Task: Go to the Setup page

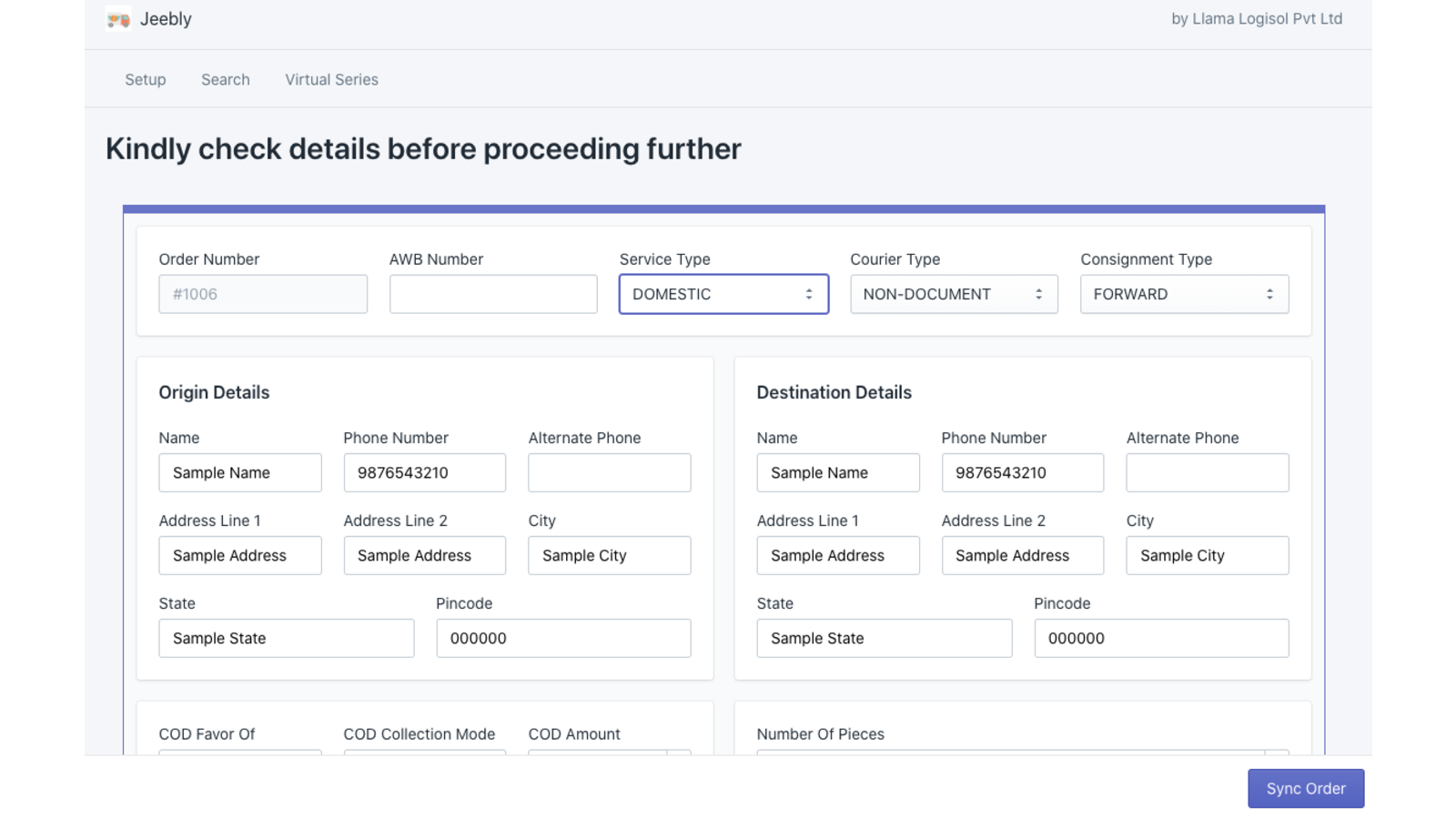Action: click(x=145, y=79)
